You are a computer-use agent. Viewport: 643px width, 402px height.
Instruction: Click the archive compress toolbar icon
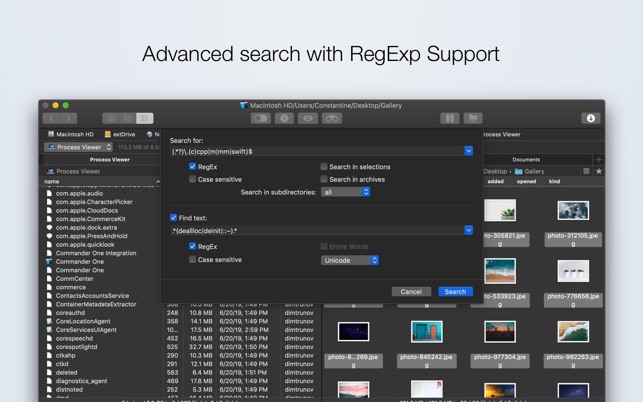coord(450,118)
